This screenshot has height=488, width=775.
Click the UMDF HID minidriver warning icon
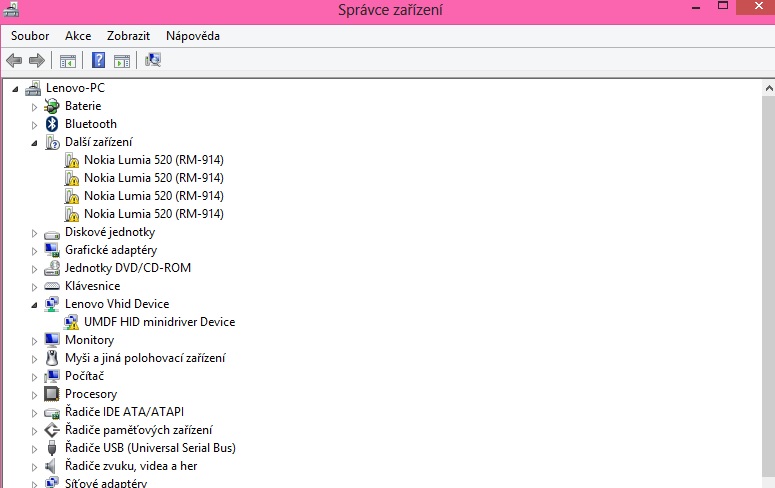(x=72, y=322)
